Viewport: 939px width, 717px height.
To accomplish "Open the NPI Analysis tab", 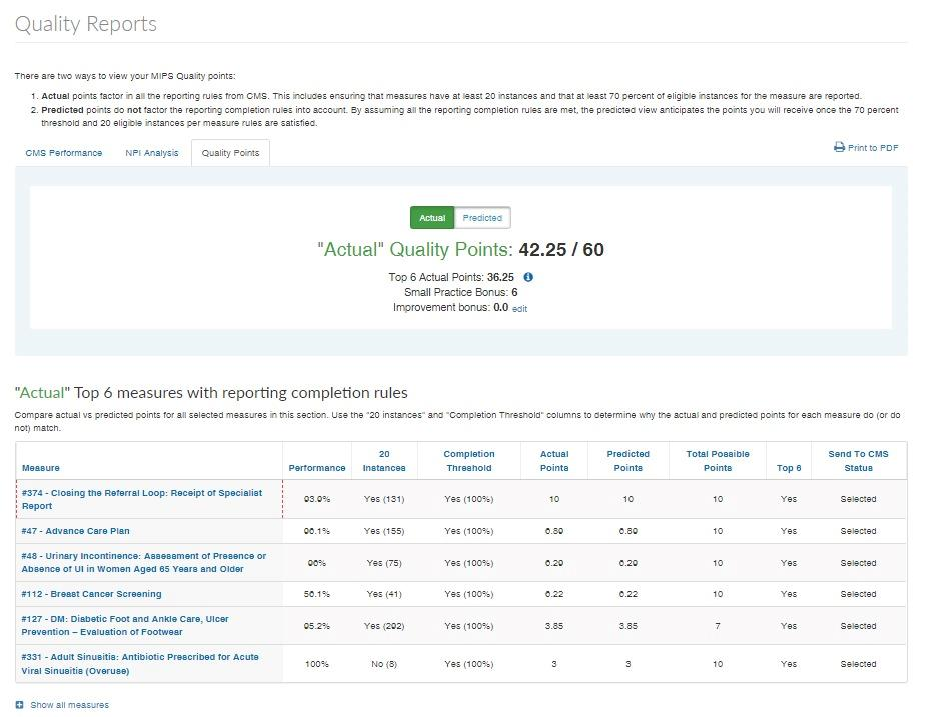I will (x=152, y=153).
